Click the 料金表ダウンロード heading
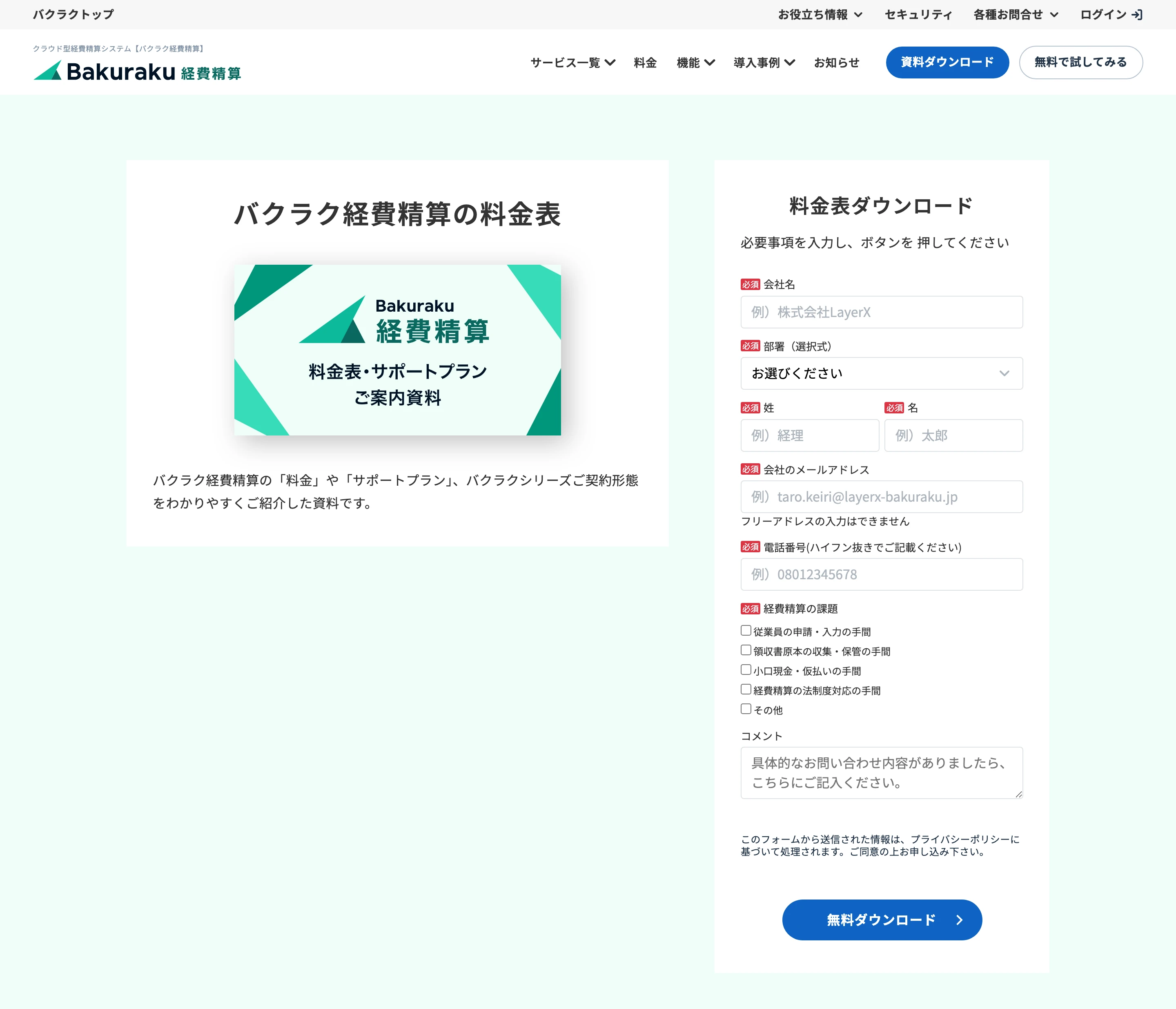This screenshot has width=1176, height=1009. click(x=882, y=205)
